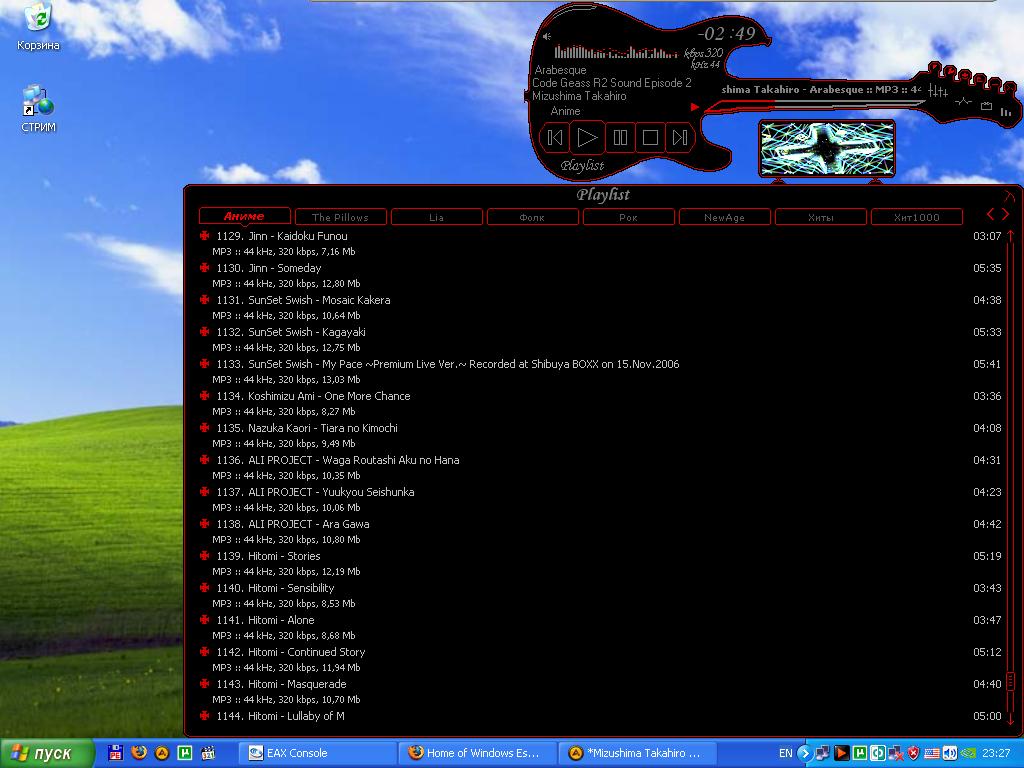Click the visualization thumbnail under the guitar neck
1024x768 pixels.
point(827,149)
